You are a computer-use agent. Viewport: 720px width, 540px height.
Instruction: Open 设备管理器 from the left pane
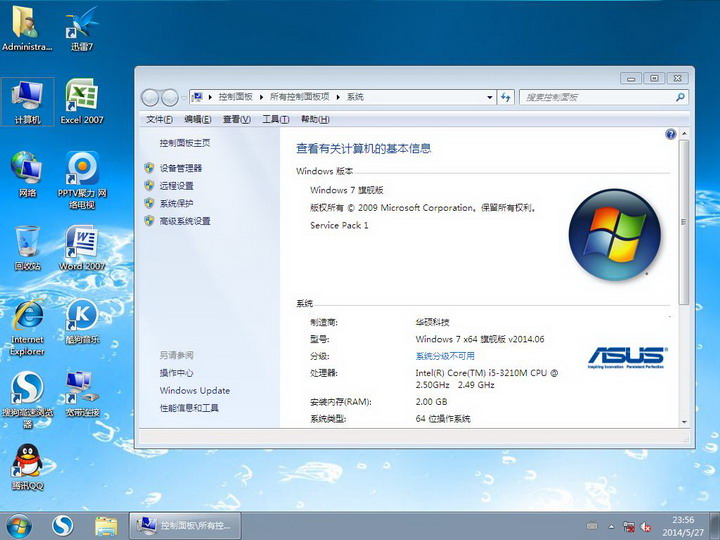tap(180, 168)
